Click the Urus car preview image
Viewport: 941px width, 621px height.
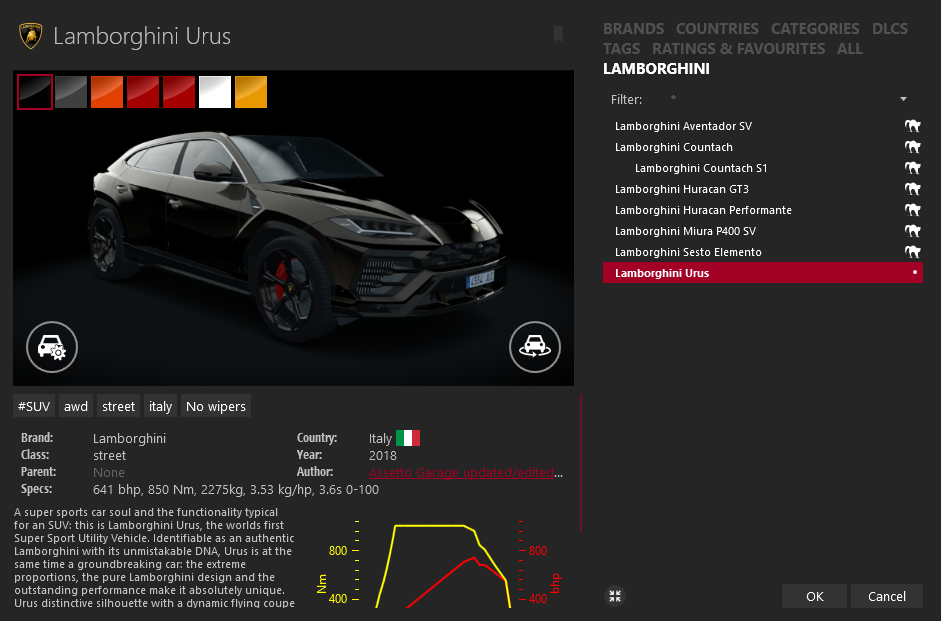click(x=293, y=228)
